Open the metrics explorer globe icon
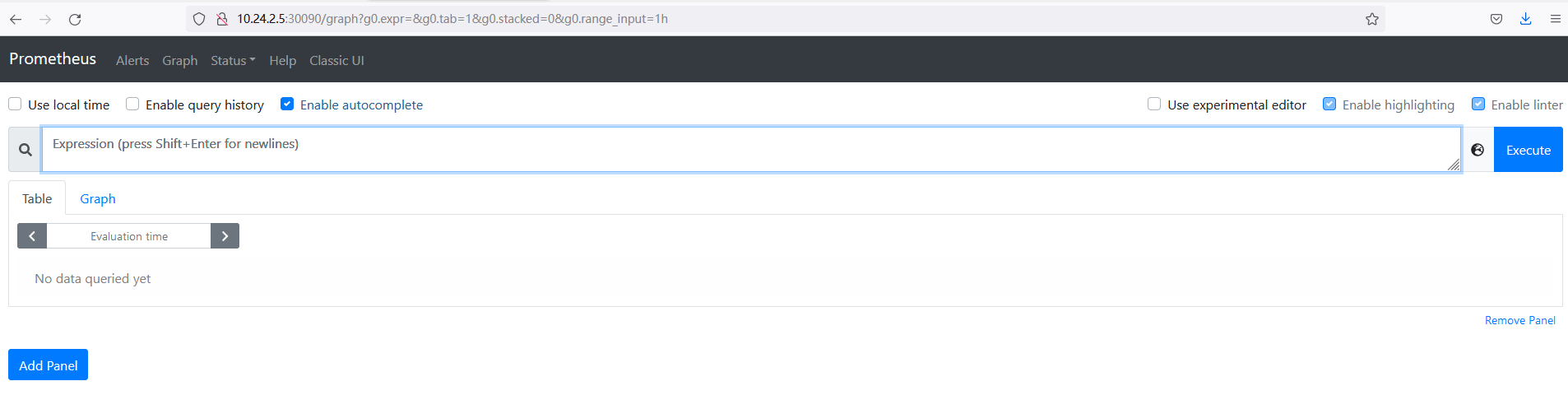The width and height of the screenshot is (1568, 409). coord(1478,150)
